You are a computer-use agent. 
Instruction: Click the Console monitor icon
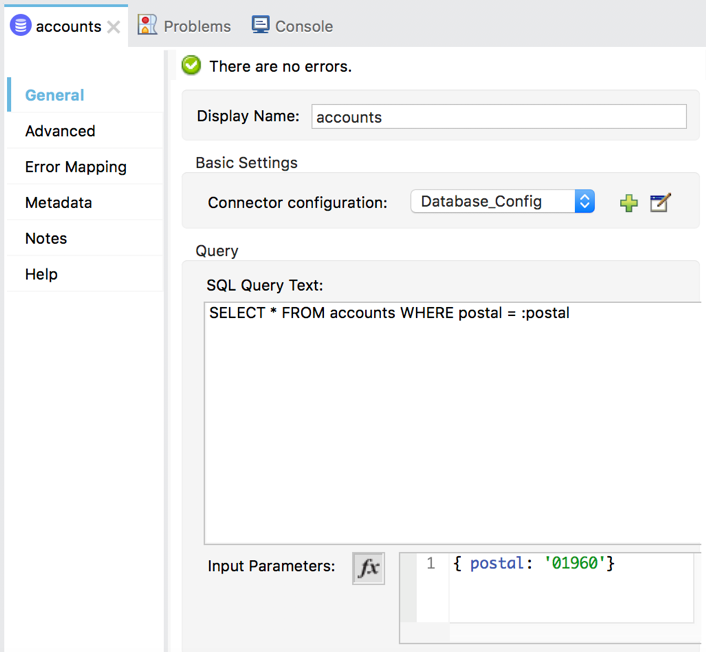click(x=261, y=24)
